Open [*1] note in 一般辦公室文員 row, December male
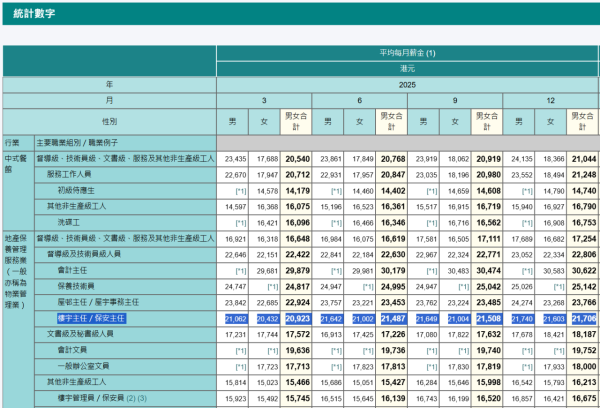Viewport: 600px width, 408px height. click(x=527, y=367)
